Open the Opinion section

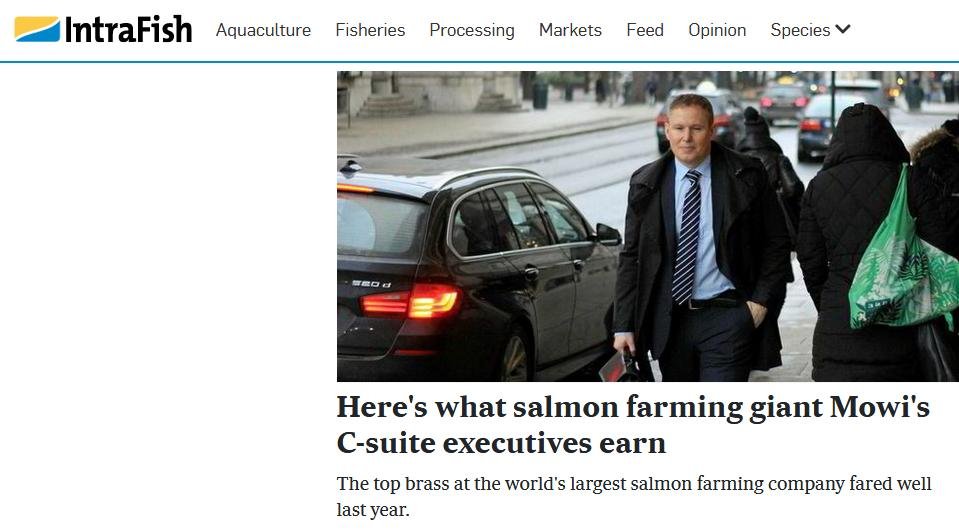[x=717, y=30]
